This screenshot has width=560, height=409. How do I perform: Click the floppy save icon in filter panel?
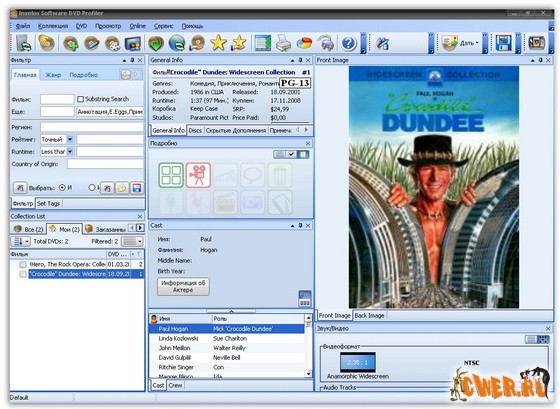137,188
